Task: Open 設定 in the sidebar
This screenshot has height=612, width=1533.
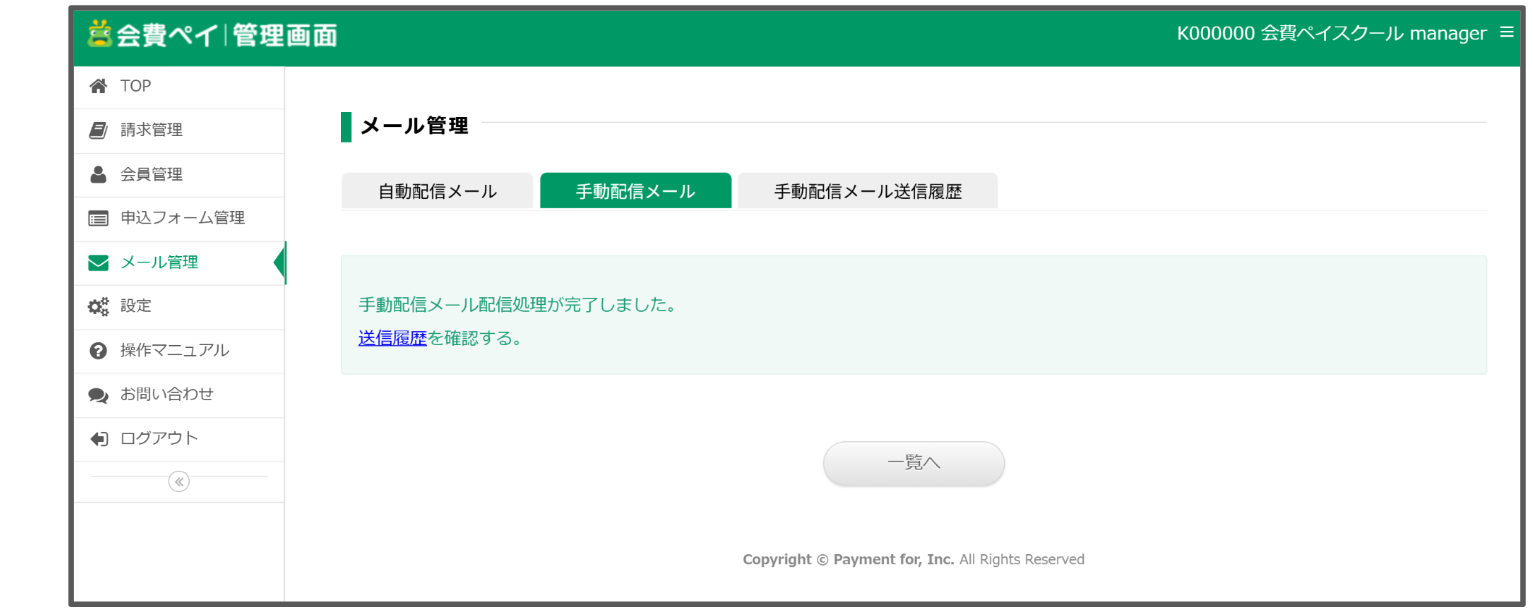Action: pyautogui.click(x=179, y=307)
